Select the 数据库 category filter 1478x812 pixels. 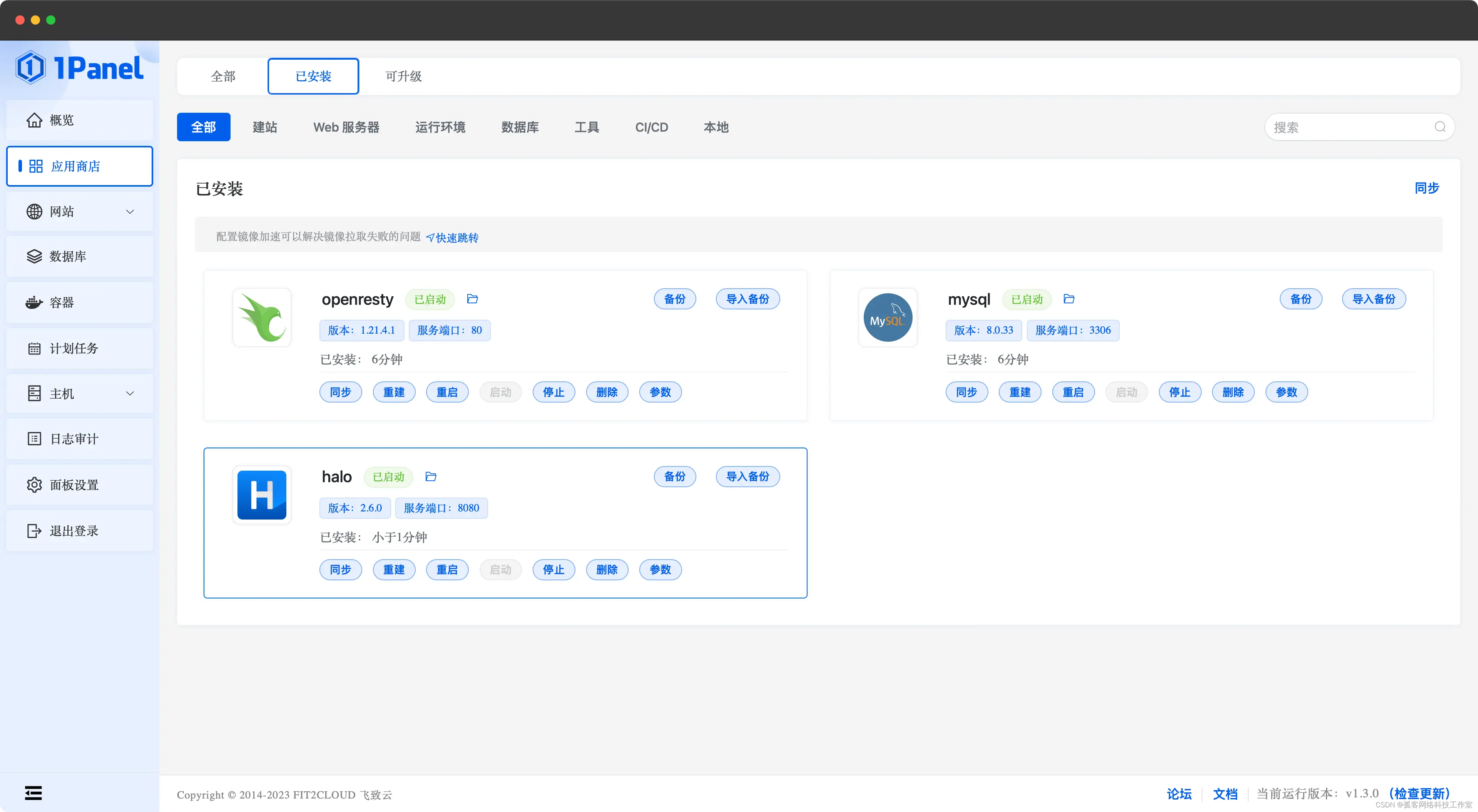click(x=520, y=127)
